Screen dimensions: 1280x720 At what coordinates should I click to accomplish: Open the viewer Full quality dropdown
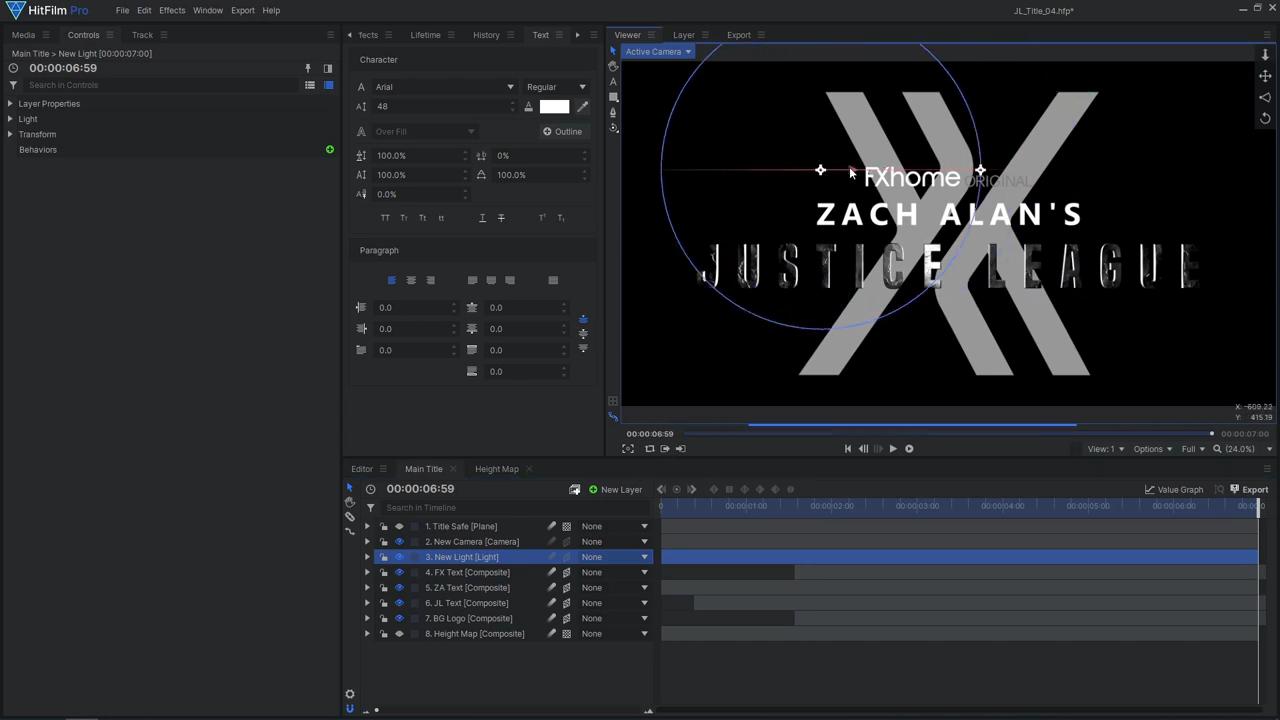(1193, 449)
